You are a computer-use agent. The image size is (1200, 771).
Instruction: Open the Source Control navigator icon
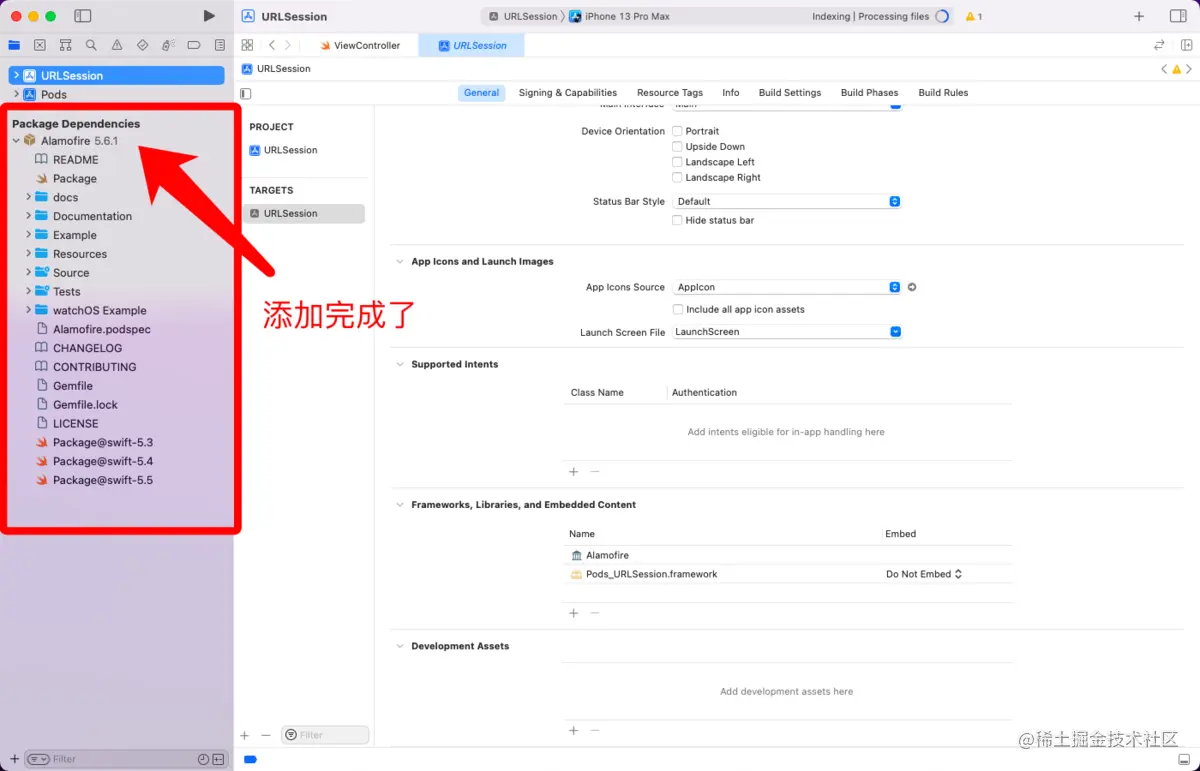point(40,45)
